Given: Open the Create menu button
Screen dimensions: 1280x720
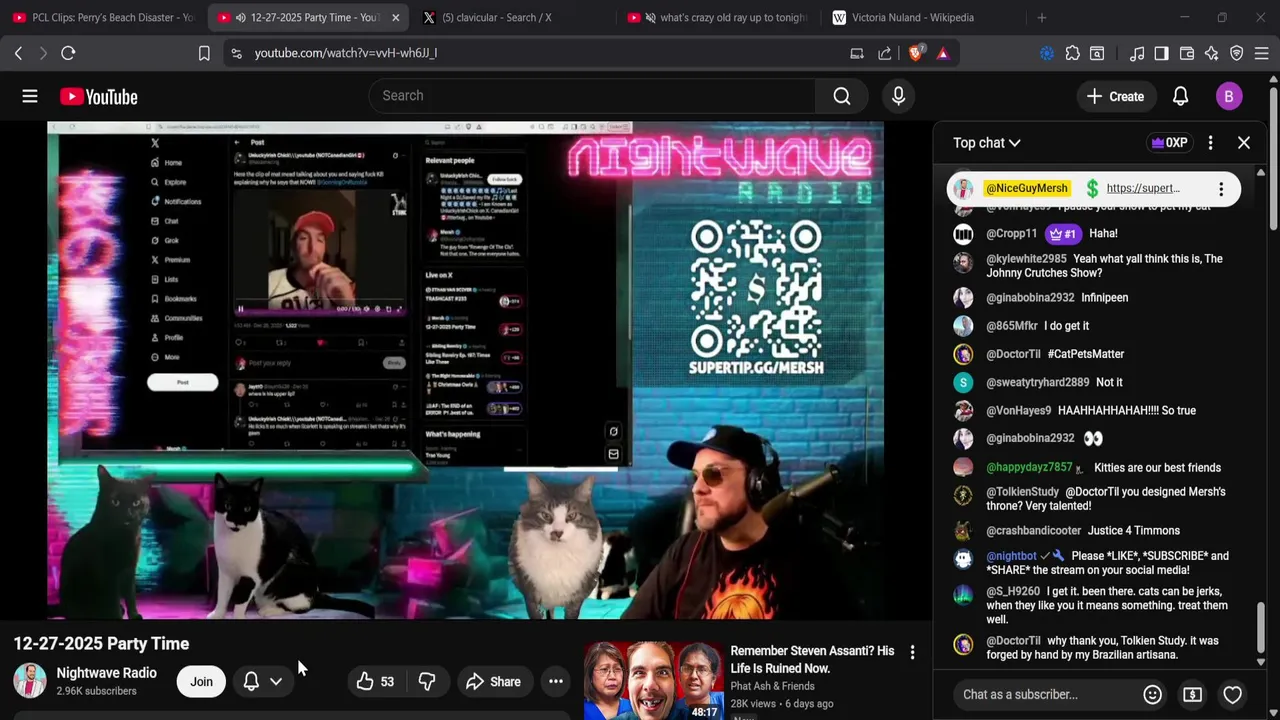Looking at the screenshot, I should [x=1115, y=97].
